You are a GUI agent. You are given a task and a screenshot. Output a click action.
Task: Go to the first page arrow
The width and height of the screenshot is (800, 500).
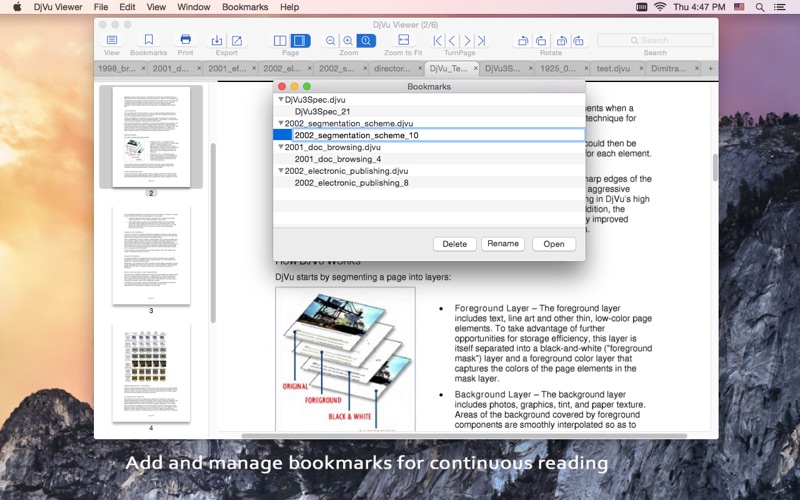pos(437,41)
